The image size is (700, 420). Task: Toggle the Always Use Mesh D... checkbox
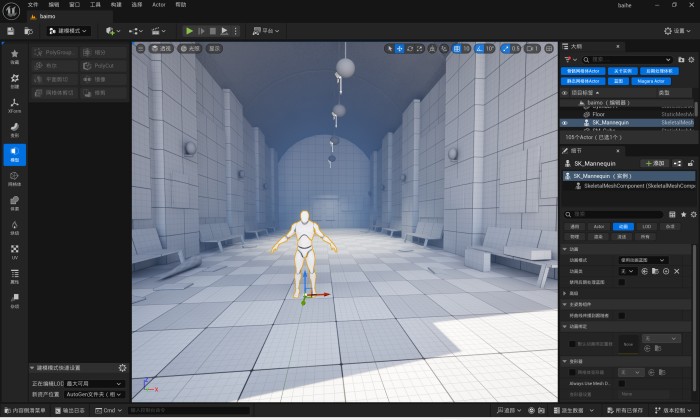(621, 383)
